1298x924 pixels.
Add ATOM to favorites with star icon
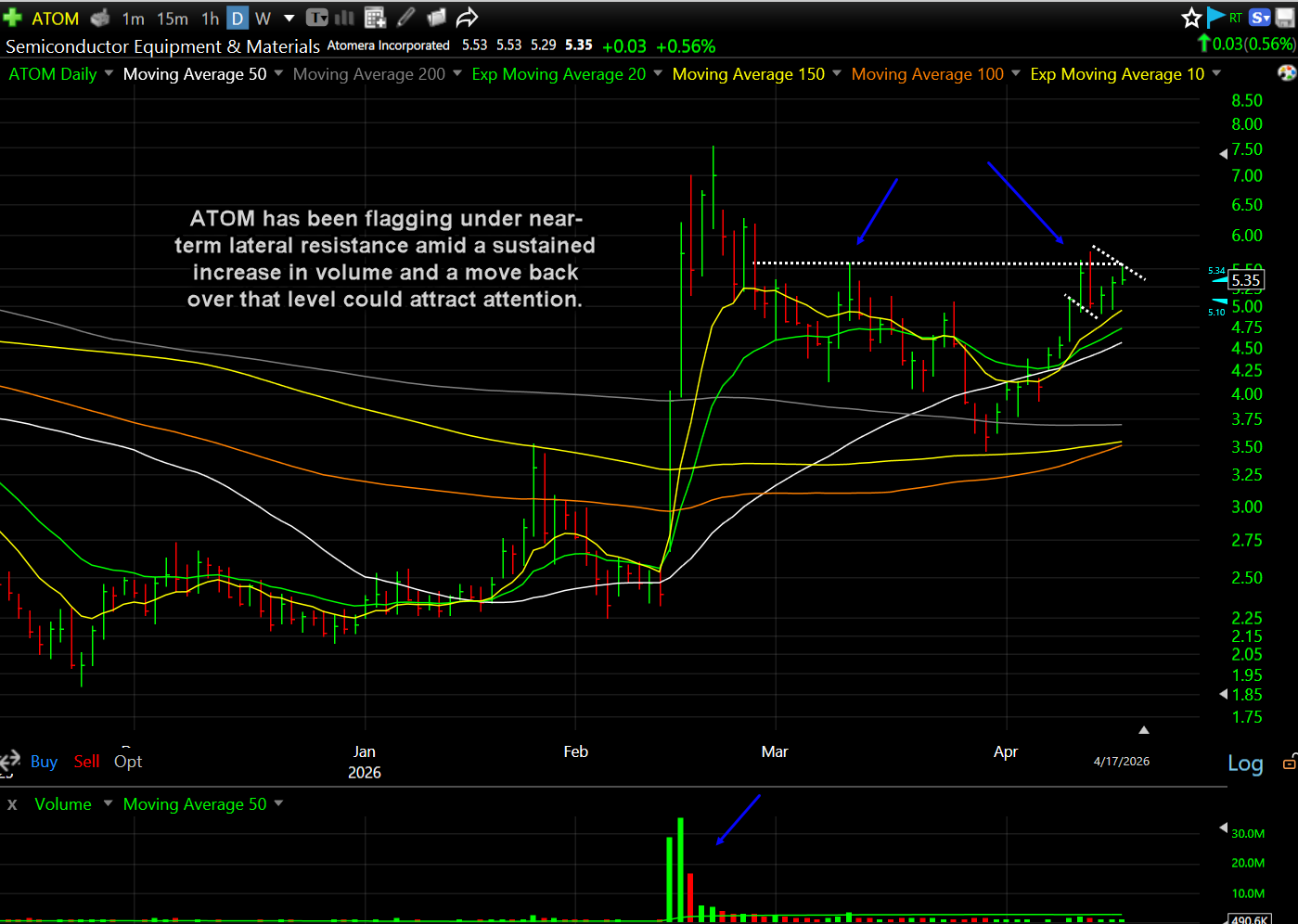click(x=1191, y=18)
